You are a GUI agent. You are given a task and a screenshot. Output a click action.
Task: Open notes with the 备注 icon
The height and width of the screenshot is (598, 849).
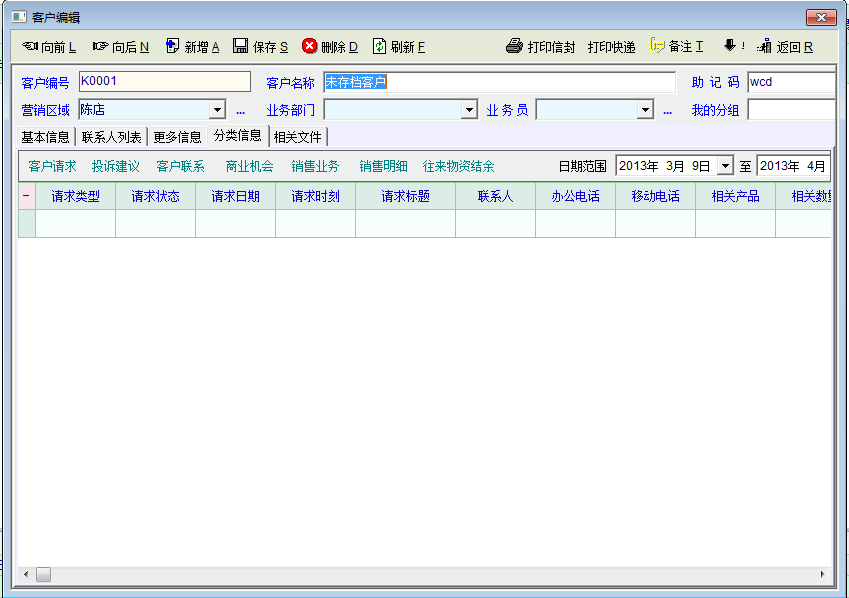tap(657, 46)
